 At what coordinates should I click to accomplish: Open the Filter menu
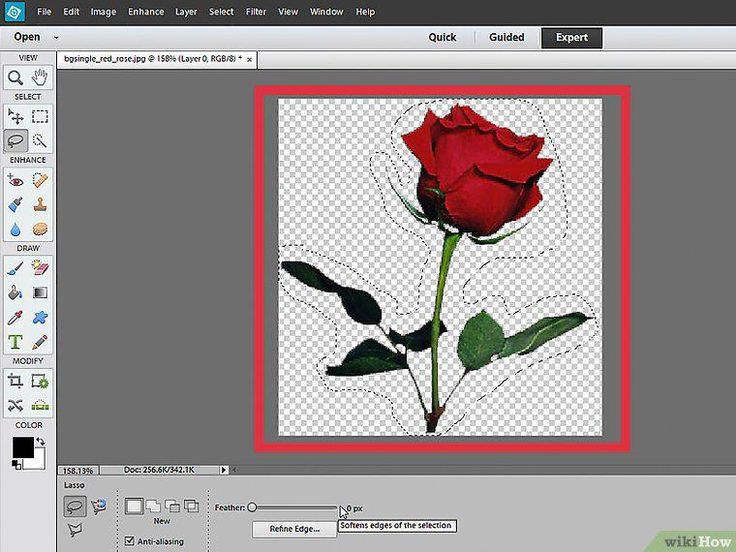256,12
